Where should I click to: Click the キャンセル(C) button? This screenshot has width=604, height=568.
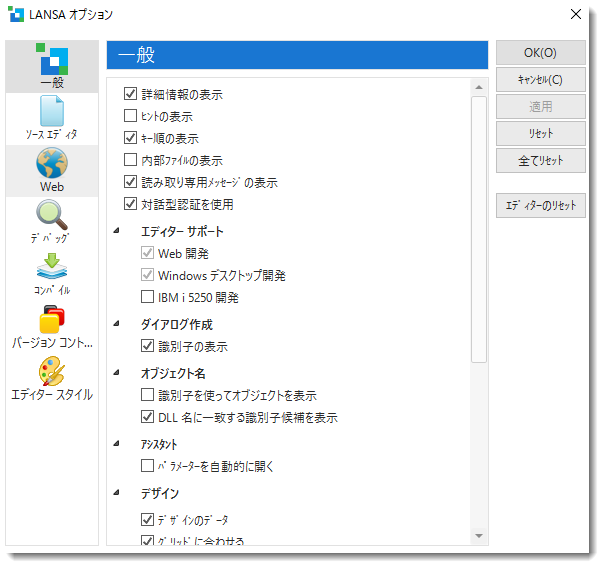point(540,80)
